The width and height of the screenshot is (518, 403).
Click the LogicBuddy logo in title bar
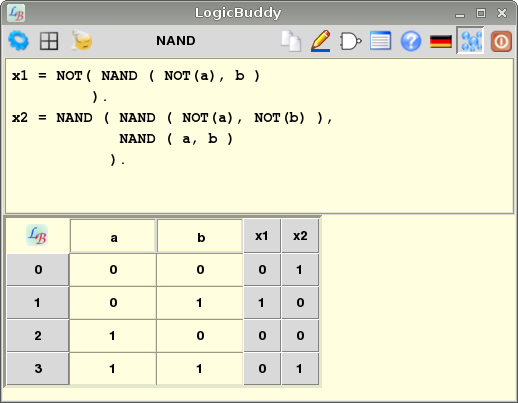[x=16, y=13]
